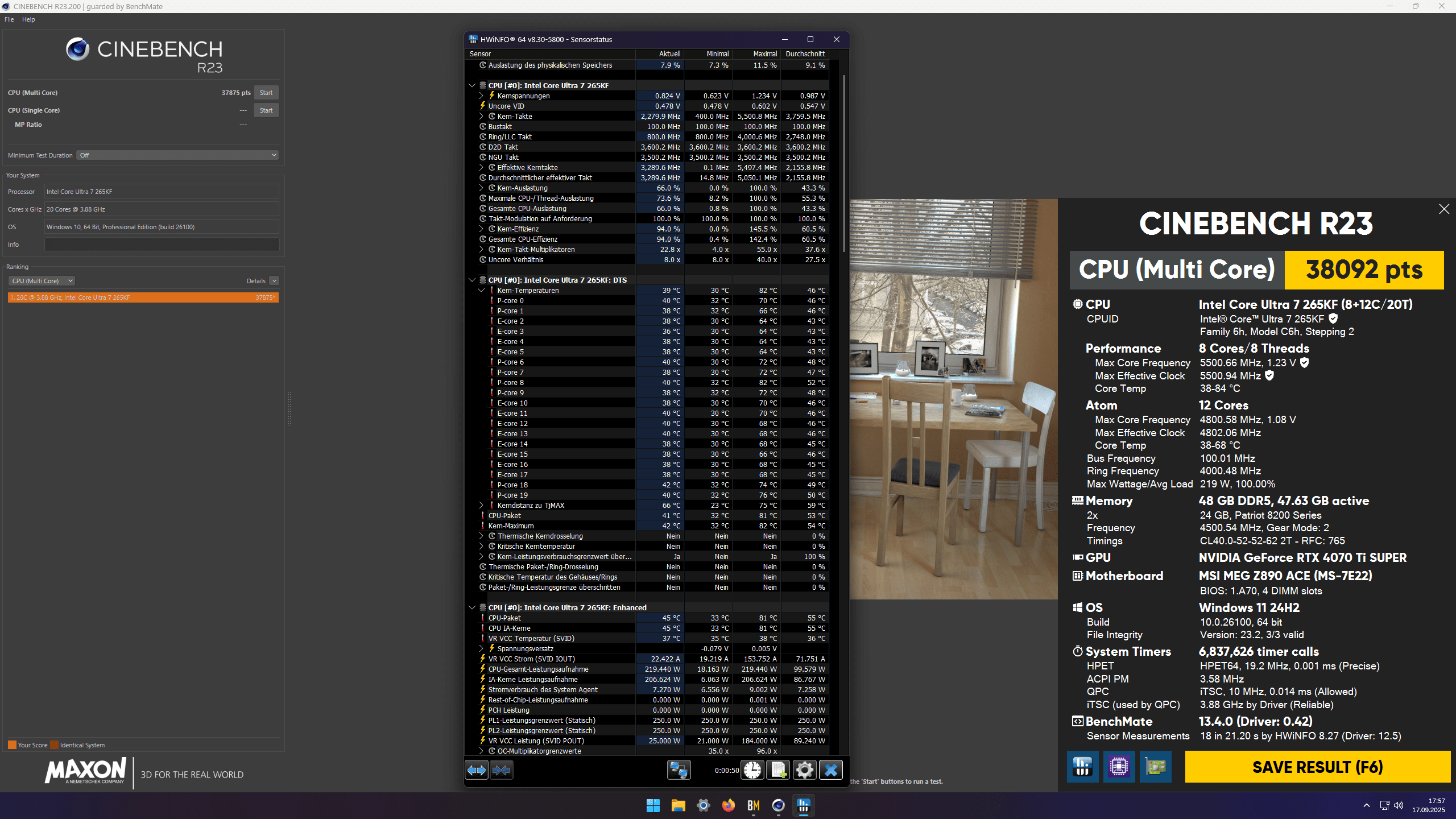Open GPU-Z graphics card icon
This screenshot has height=819, width=1456.
(1155, 767)
